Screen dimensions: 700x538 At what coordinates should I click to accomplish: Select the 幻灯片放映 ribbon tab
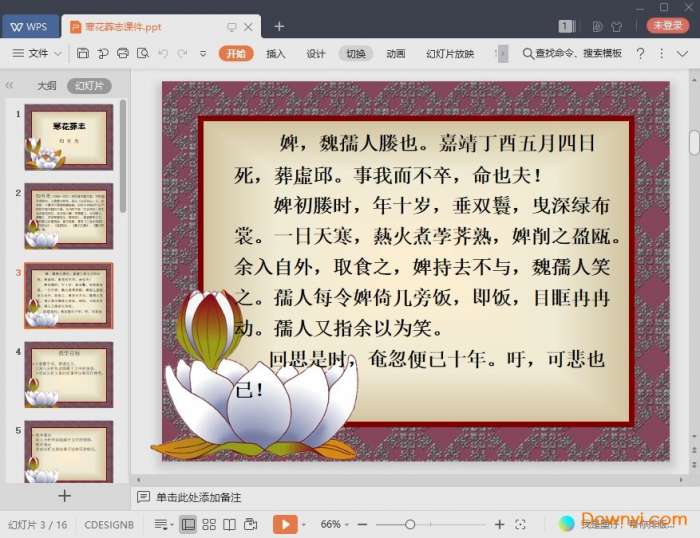[450, 54]
